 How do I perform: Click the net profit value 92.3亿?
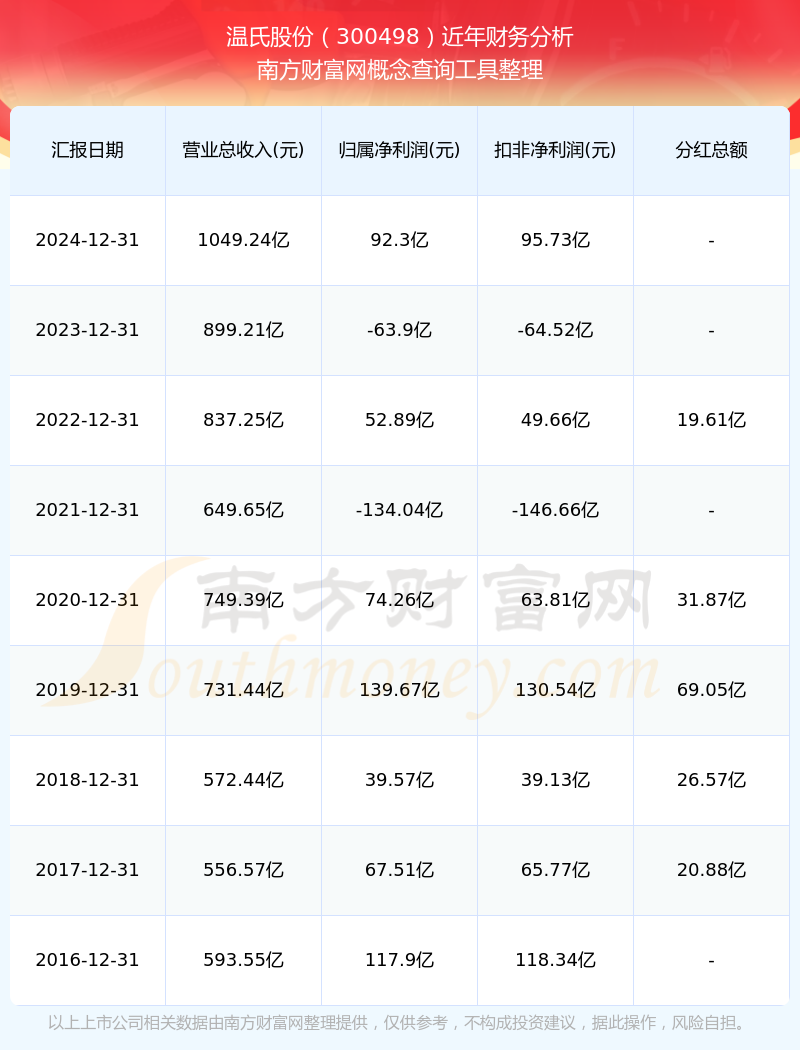point(400,240)
